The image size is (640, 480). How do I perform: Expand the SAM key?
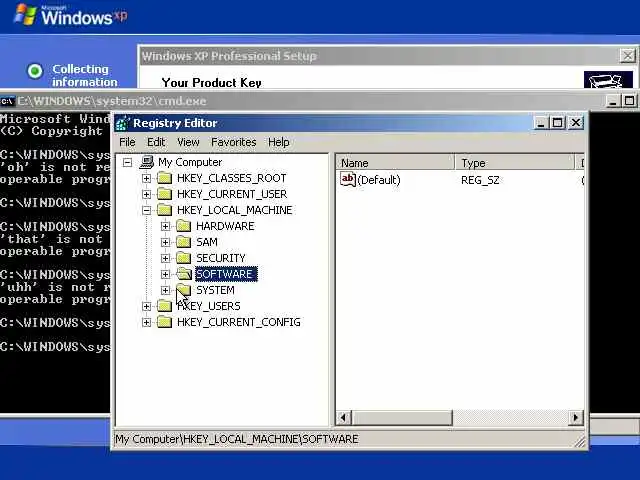coord(165,242)
